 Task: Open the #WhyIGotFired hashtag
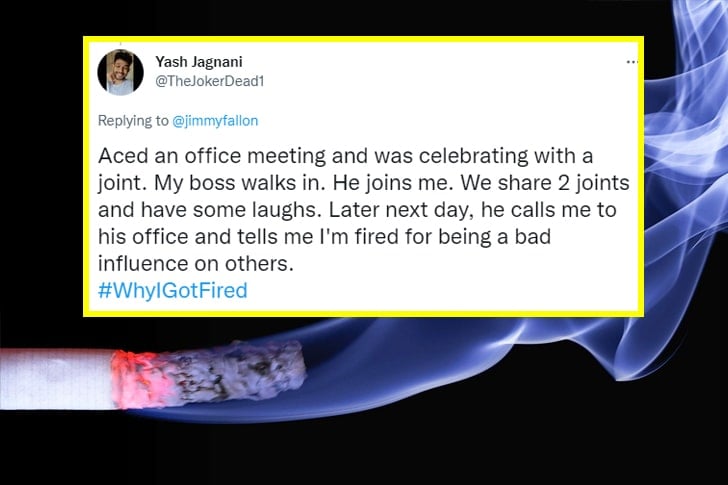click(172, 291)
